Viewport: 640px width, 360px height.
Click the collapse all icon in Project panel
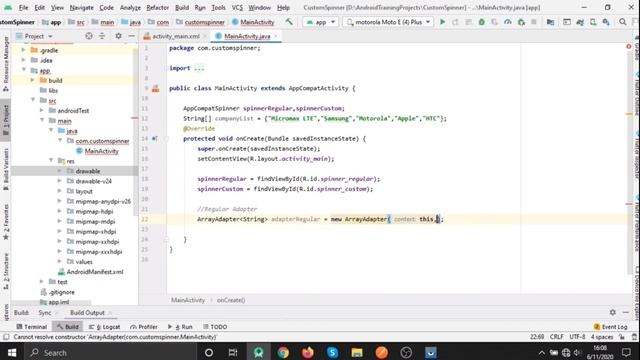tap(102, 36)
